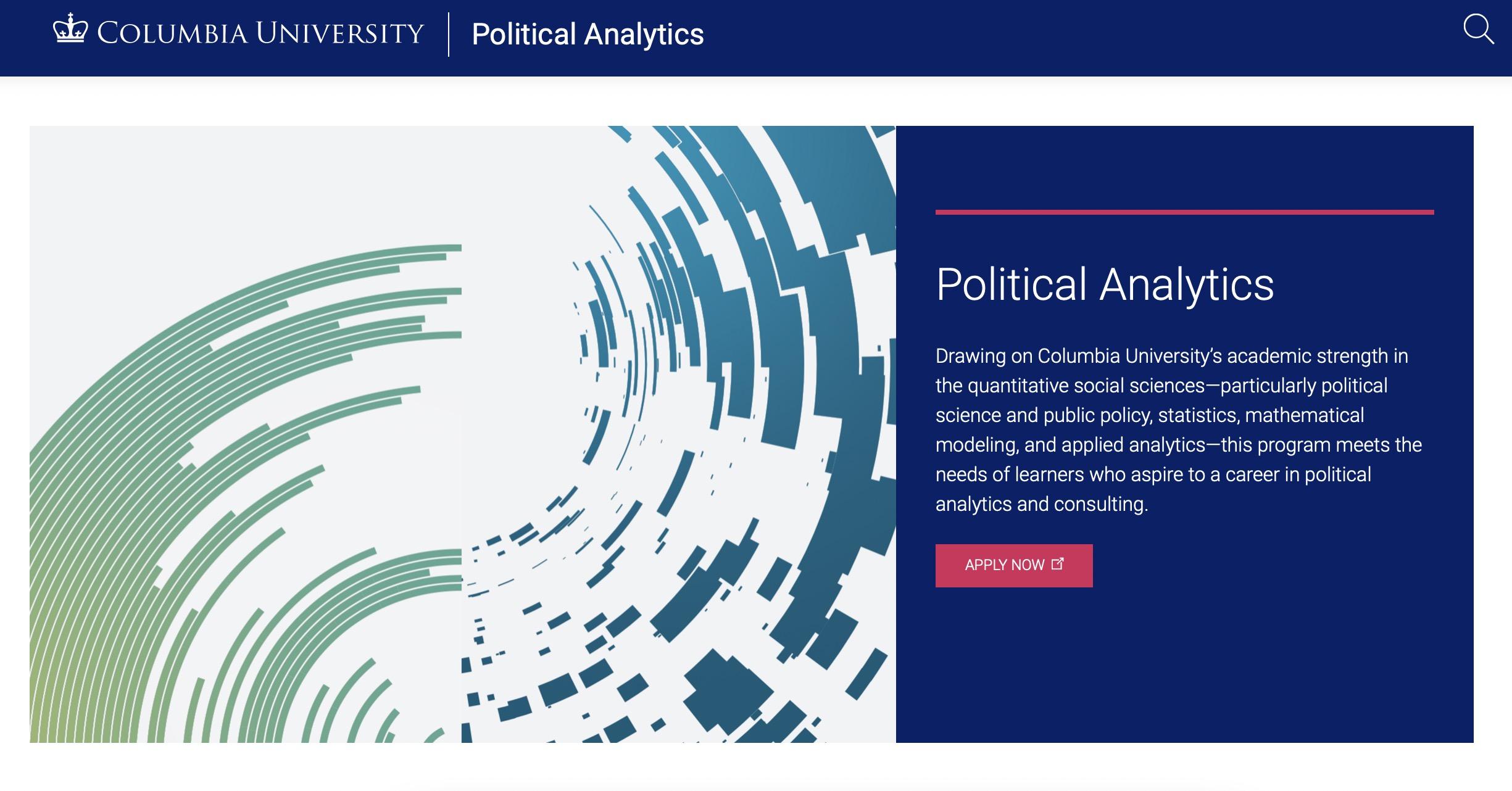Click the Columbia University wordmark
The image size is (1512, 791).
[260, 33]
